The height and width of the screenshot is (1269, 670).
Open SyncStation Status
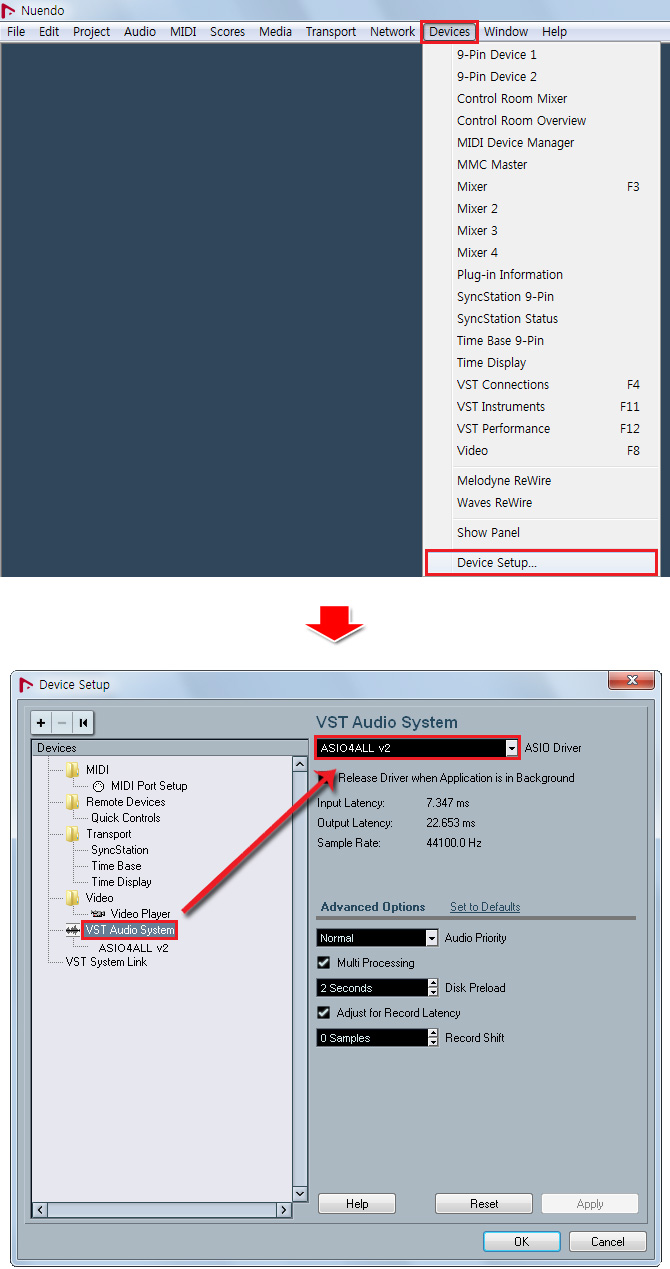point(541,319)
